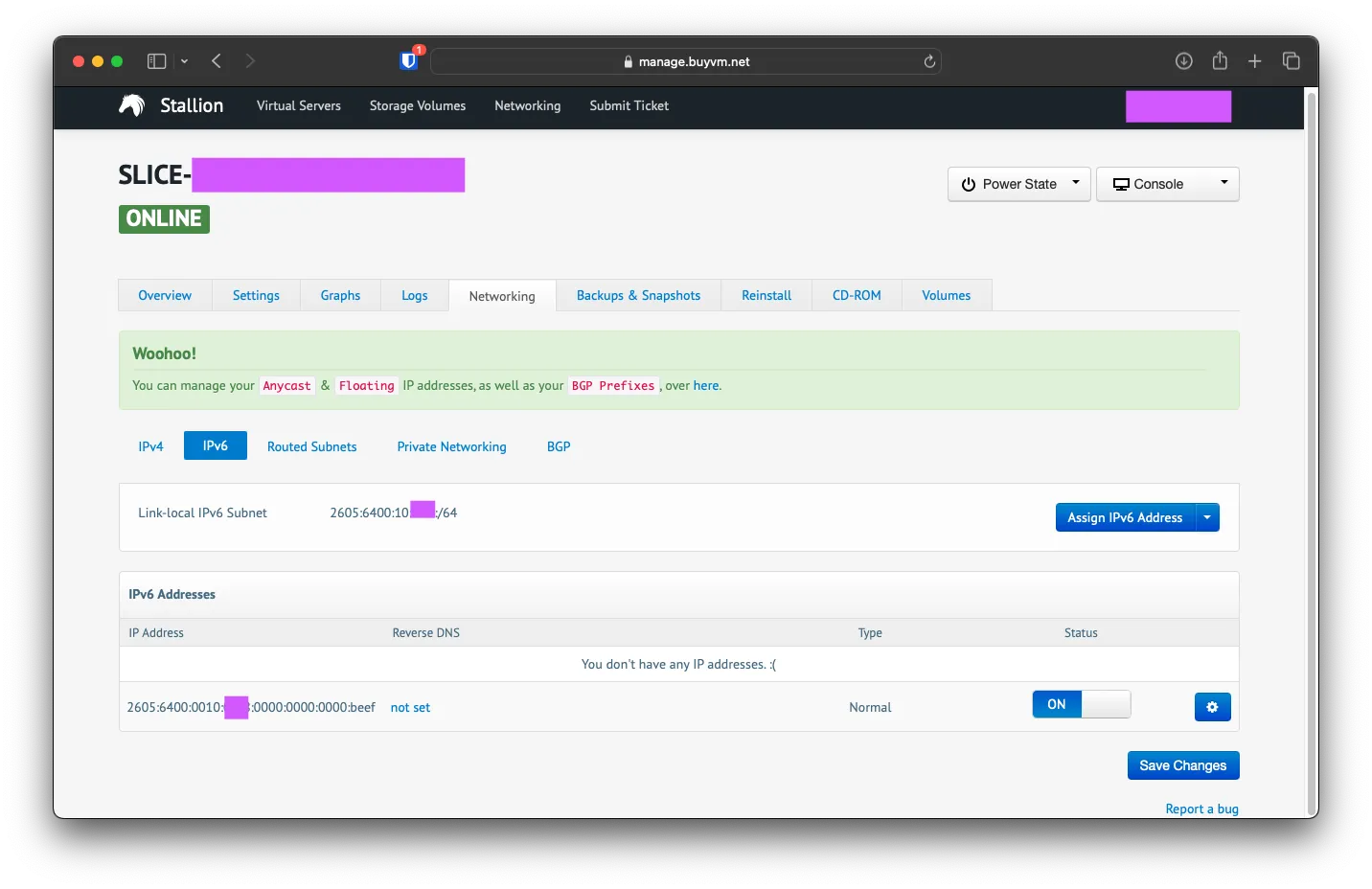This screenshot has height=889, width=1372.
Task: Open the sidebar options chevron in Safari
Action: coord(184,61)
